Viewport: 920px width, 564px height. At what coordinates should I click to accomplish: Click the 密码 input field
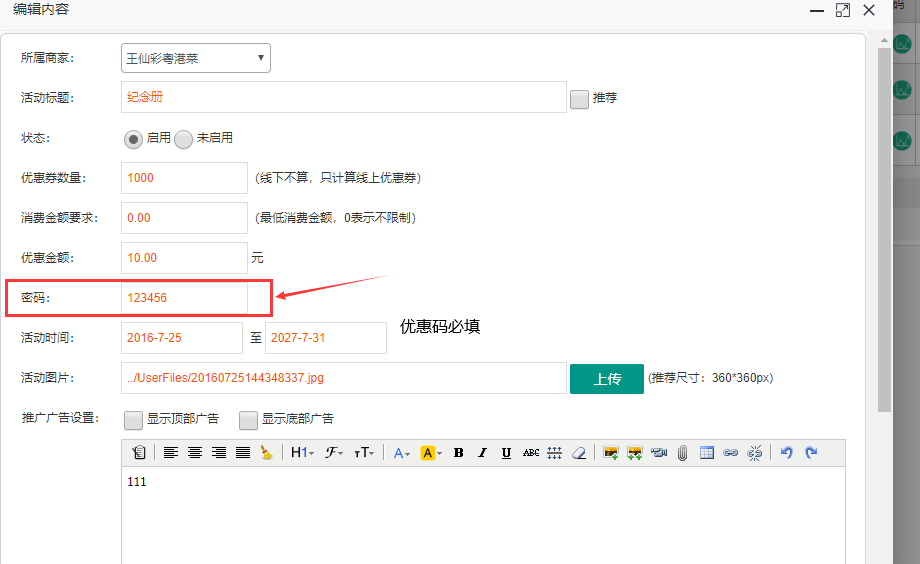pos(184,298)
